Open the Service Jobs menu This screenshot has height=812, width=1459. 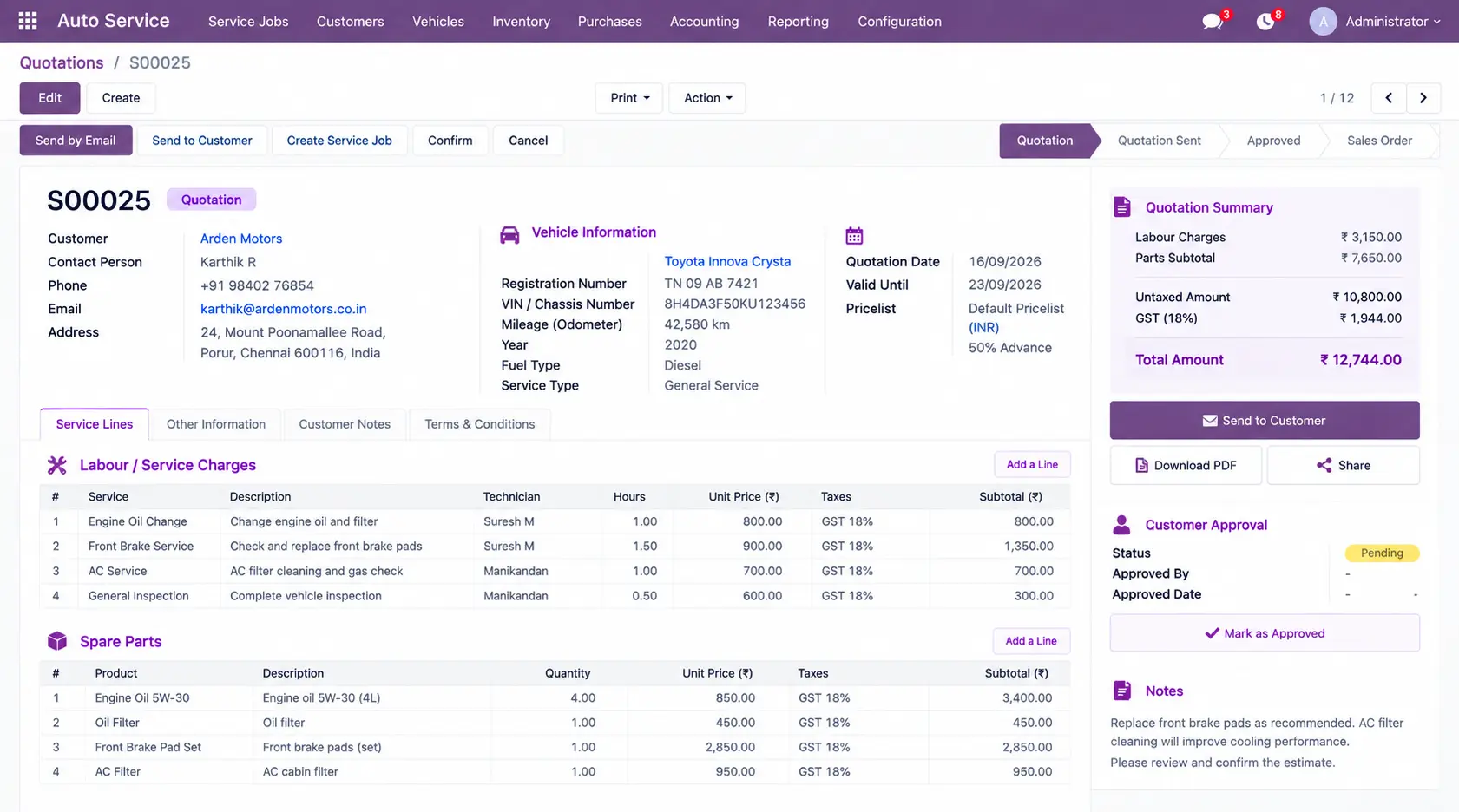point(248,22)
